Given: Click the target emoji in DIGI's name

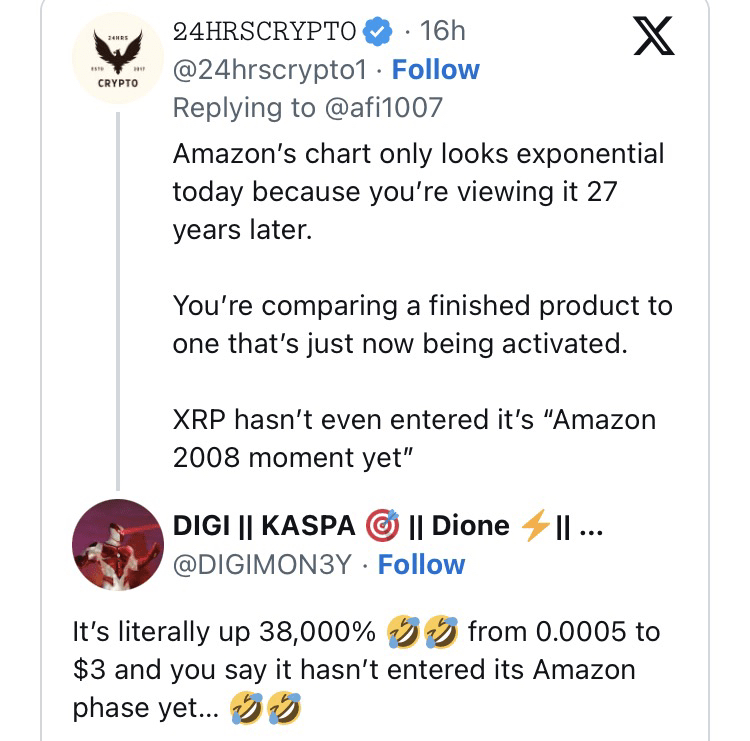Looking at the screenshot, I should [382, 526].
